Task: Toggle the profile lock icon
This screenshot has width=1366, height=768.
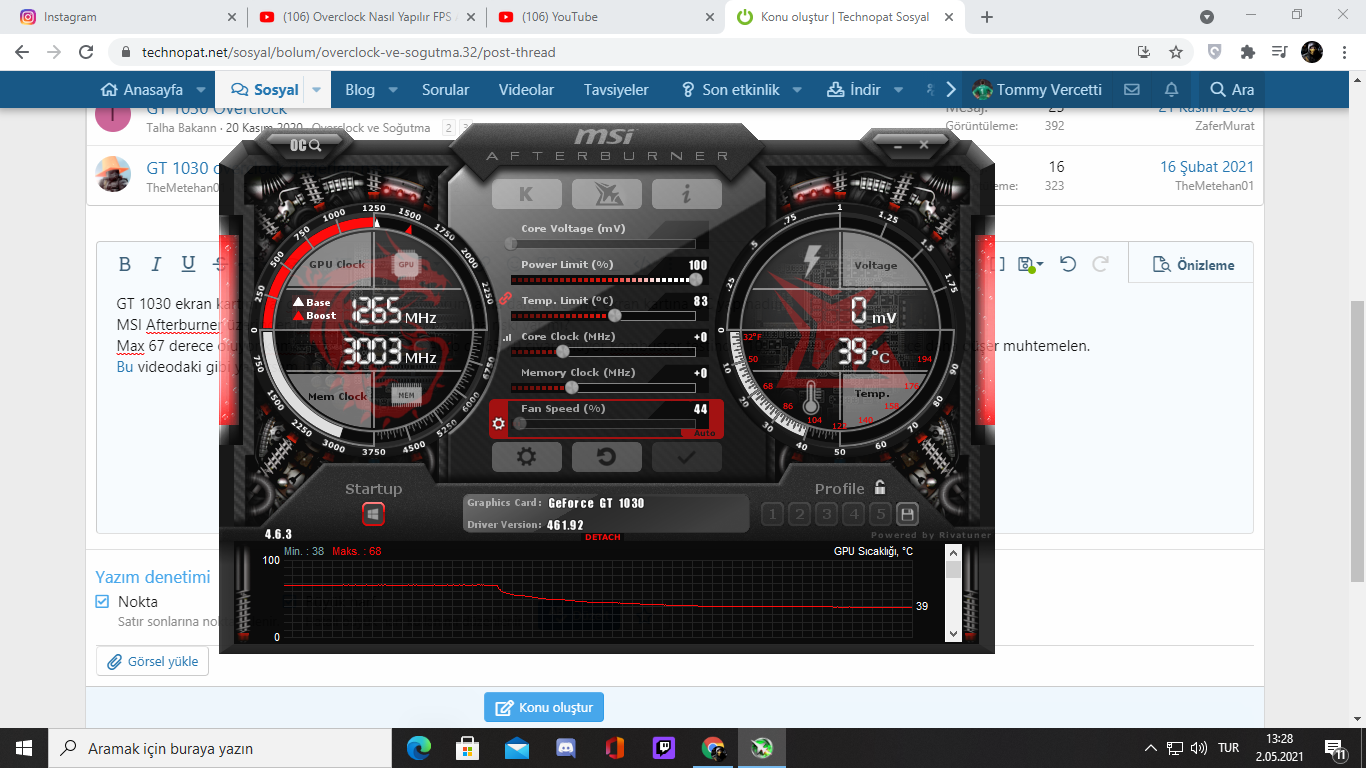Action: 880,488
